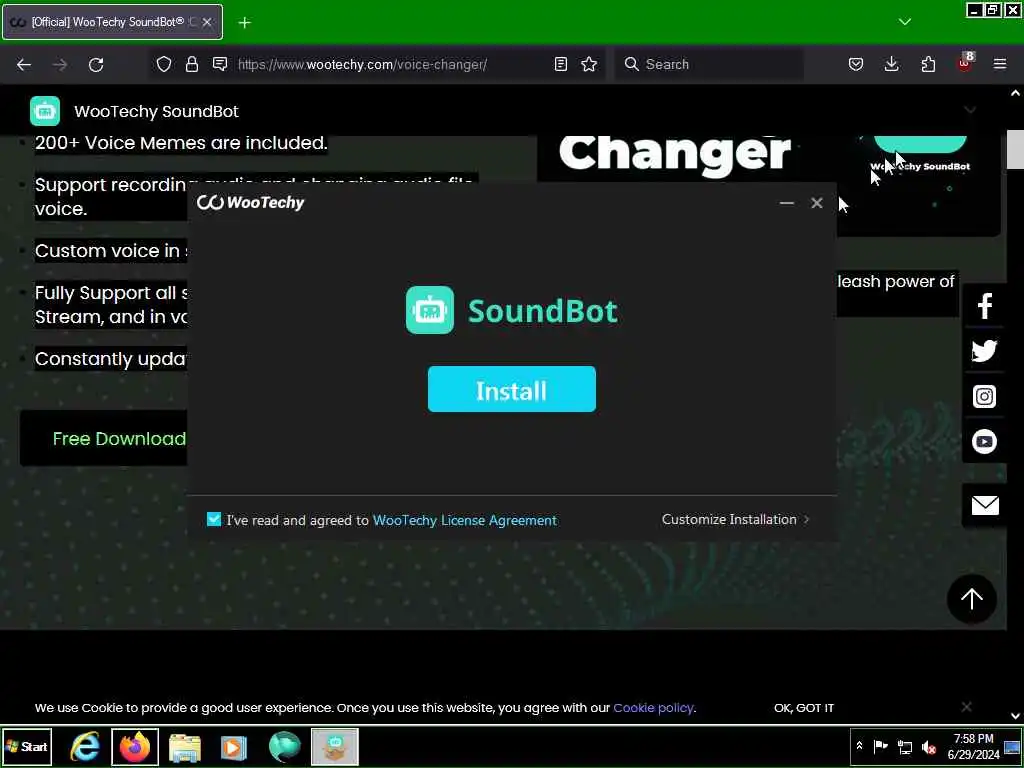This screenshot has height=768, width=1024.
Task: Uncheck the license agreement checkbox
Action: coord(214,519)
